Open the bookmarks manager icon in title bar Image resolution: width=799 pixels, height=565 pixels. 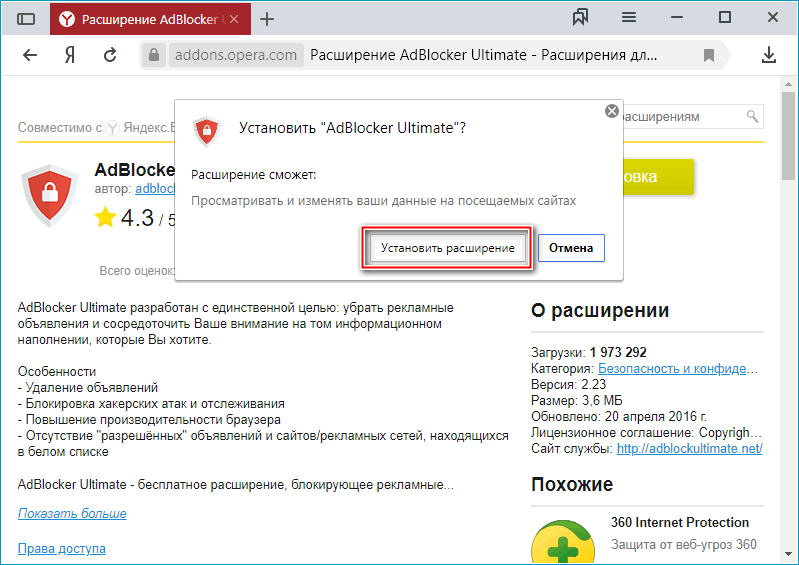point(580,18)
